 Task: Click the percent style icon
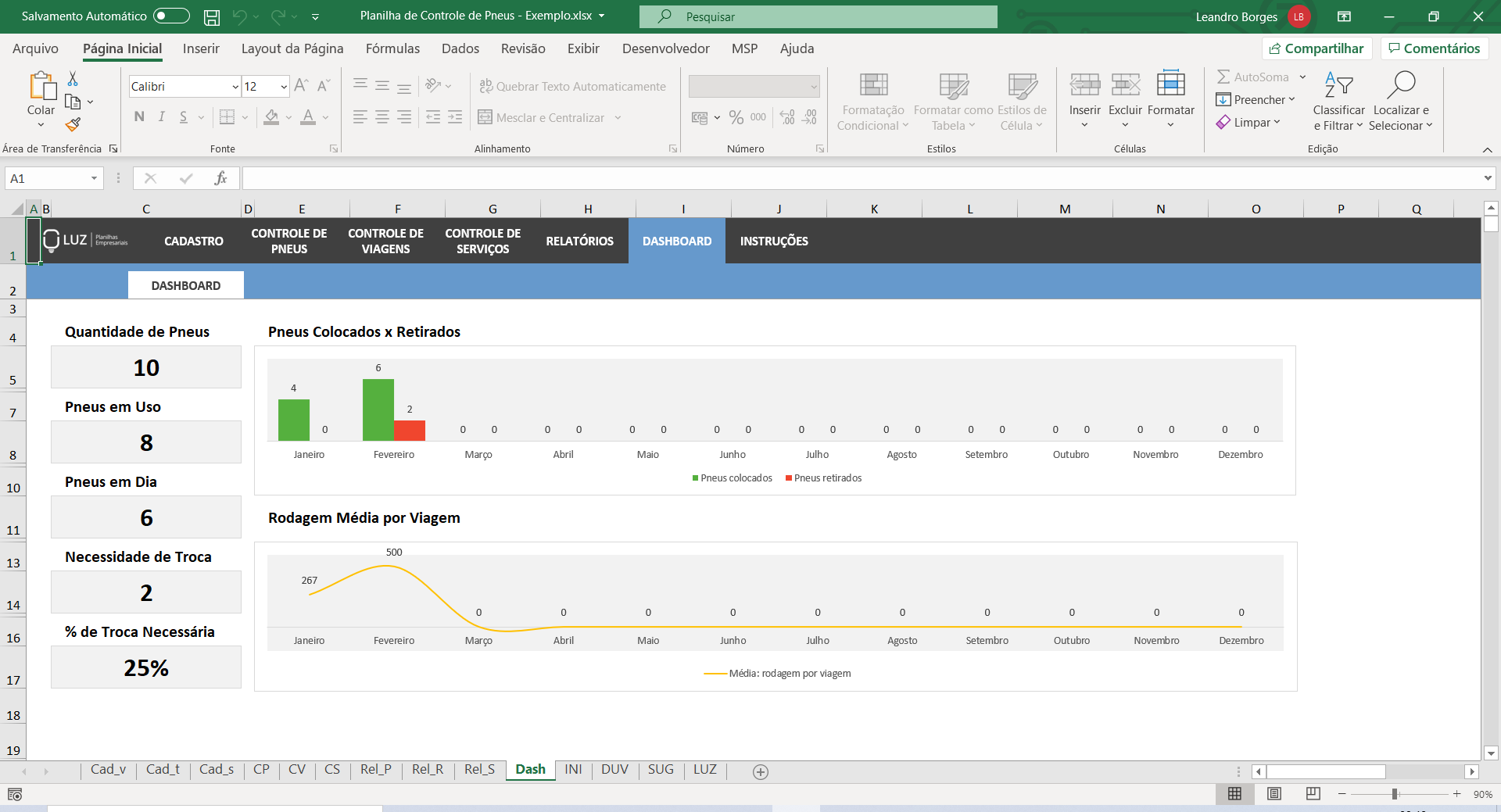click(736, 117)
